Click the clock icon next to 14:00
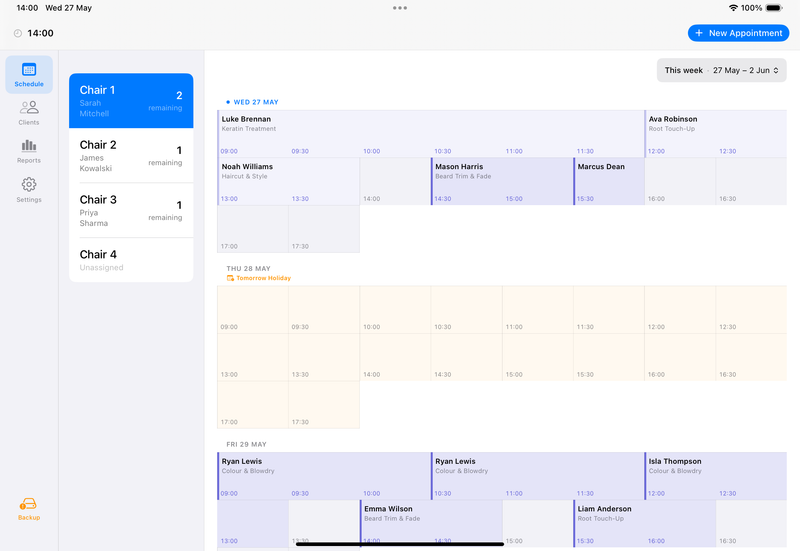The height and width of the screenshot is (551, 800). pos(18,33)
